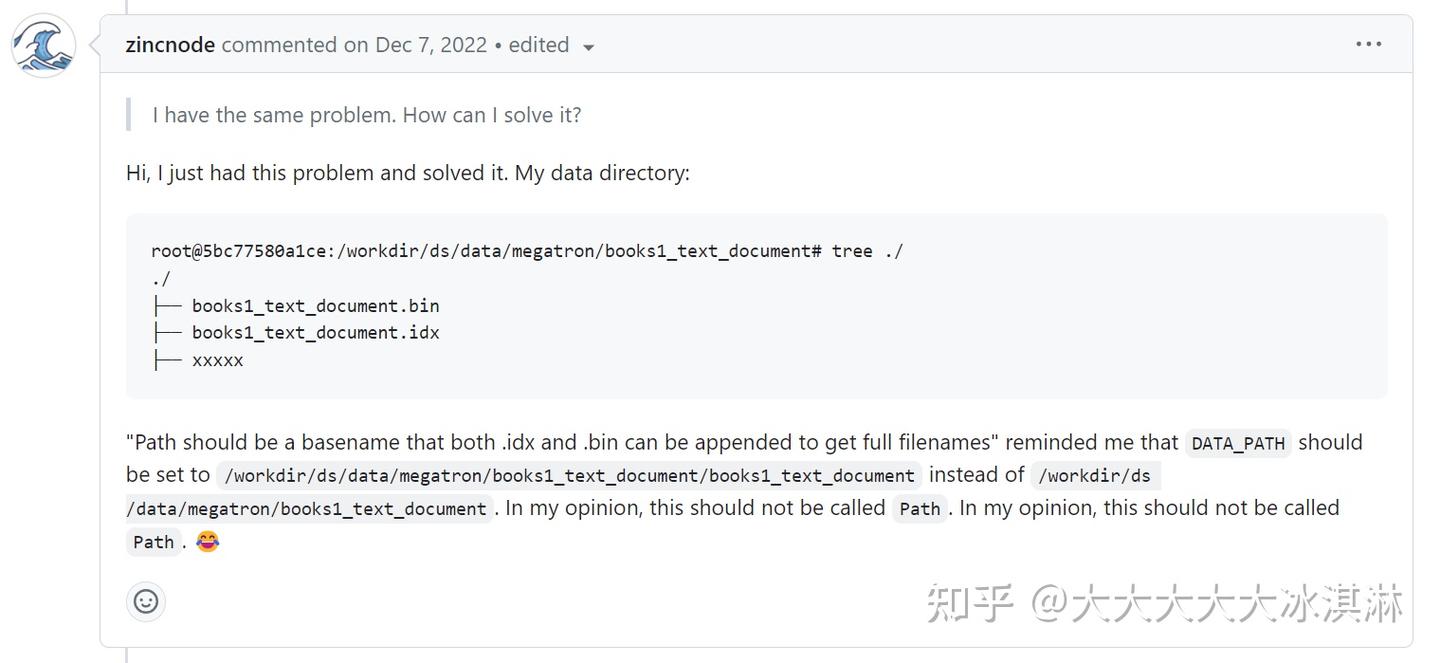Click the quoted "I have the same problem" text
The width and height of the screenshot is (1440, 663).
coord(366,115)
